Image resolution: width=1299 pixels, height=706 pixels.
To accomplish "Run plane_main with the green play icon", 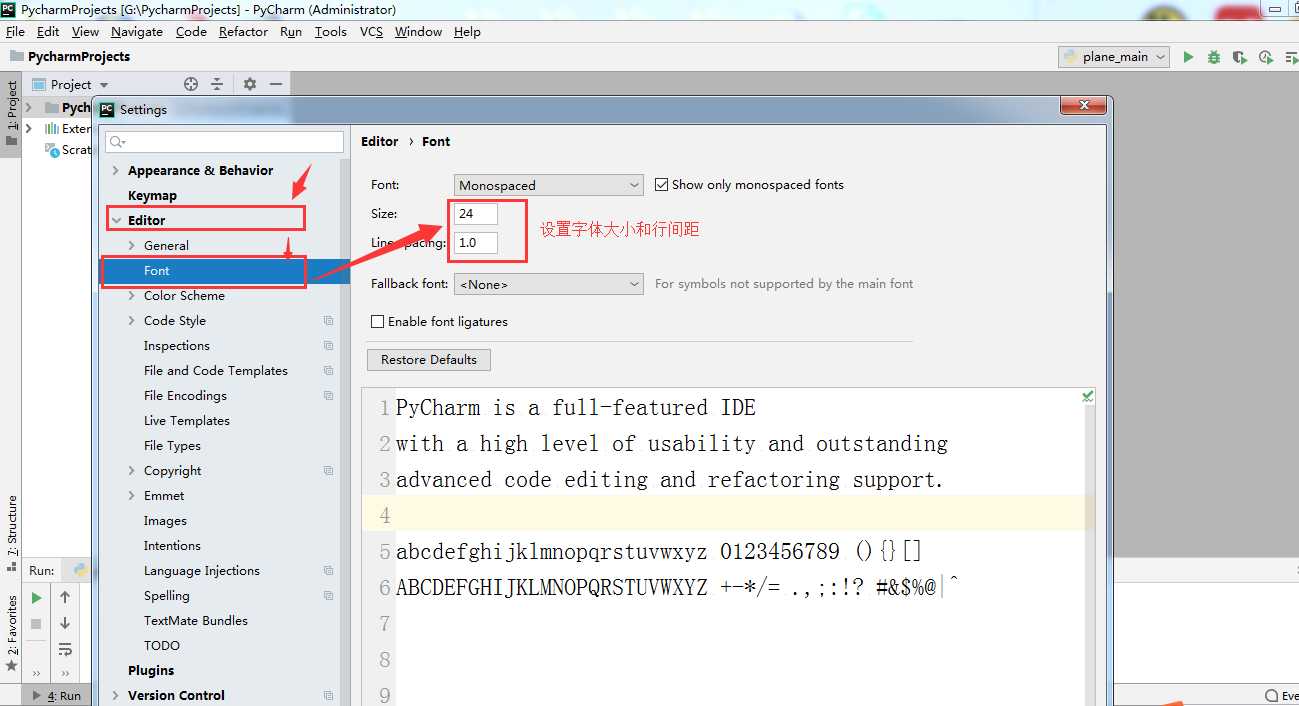I will point(1188,57).
